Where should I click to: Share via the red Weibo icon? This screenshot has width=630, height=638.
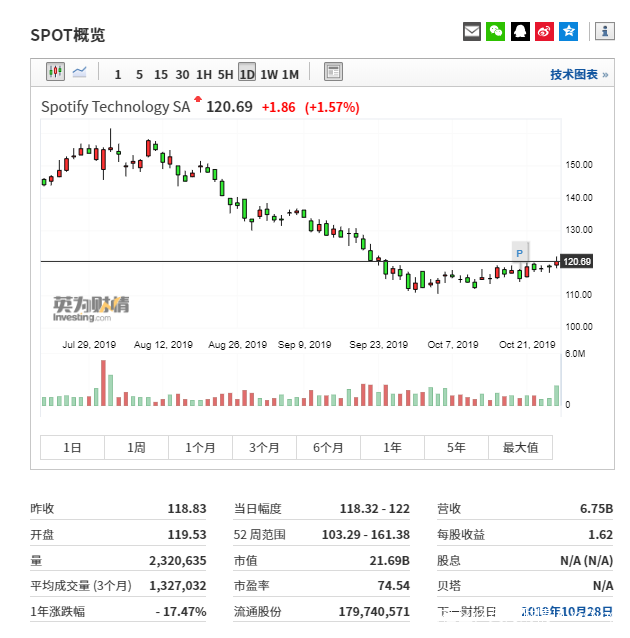point(544,31)
